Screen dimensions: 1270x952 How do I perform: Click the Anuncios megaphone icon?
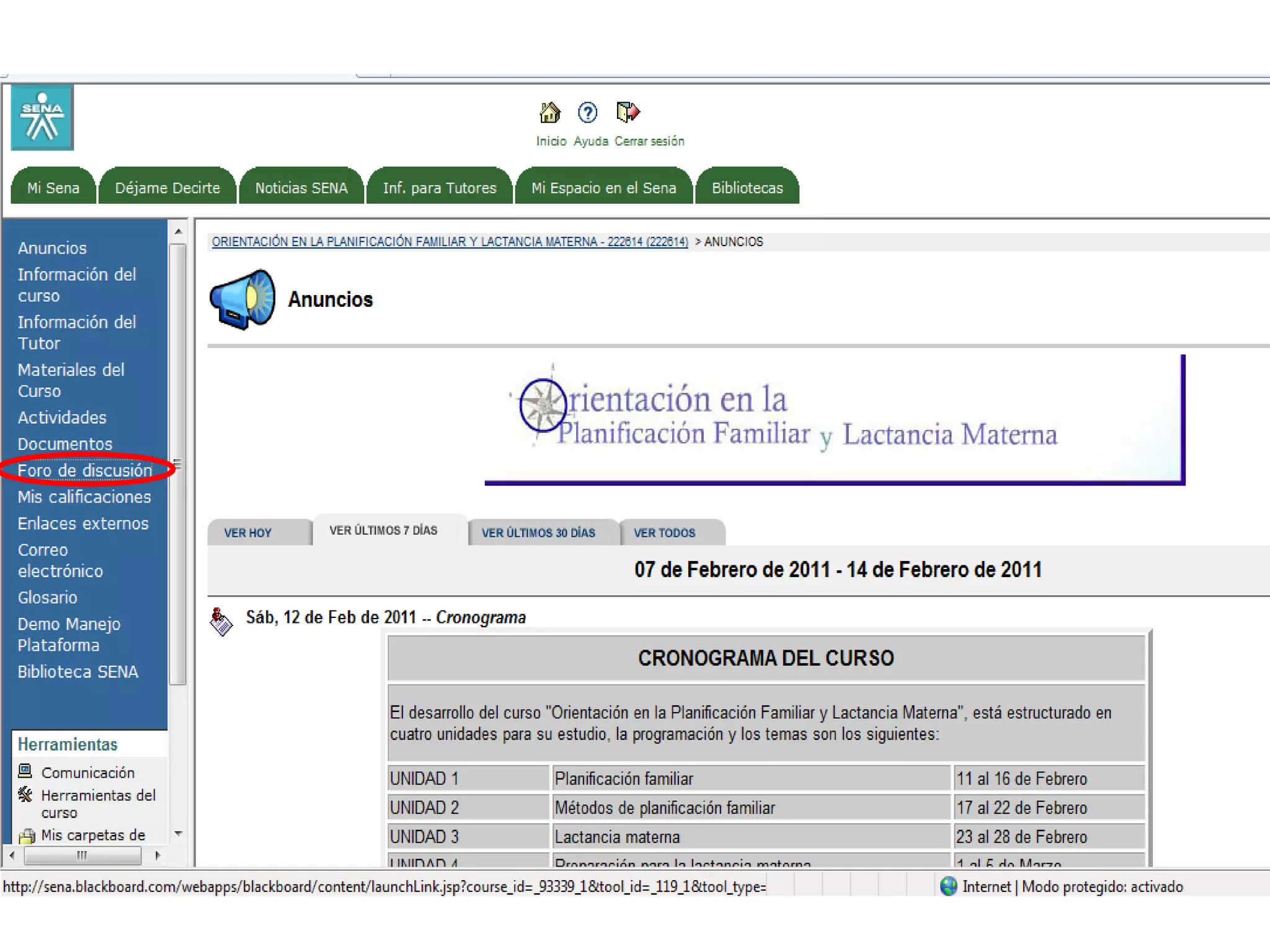coord(242,299)
